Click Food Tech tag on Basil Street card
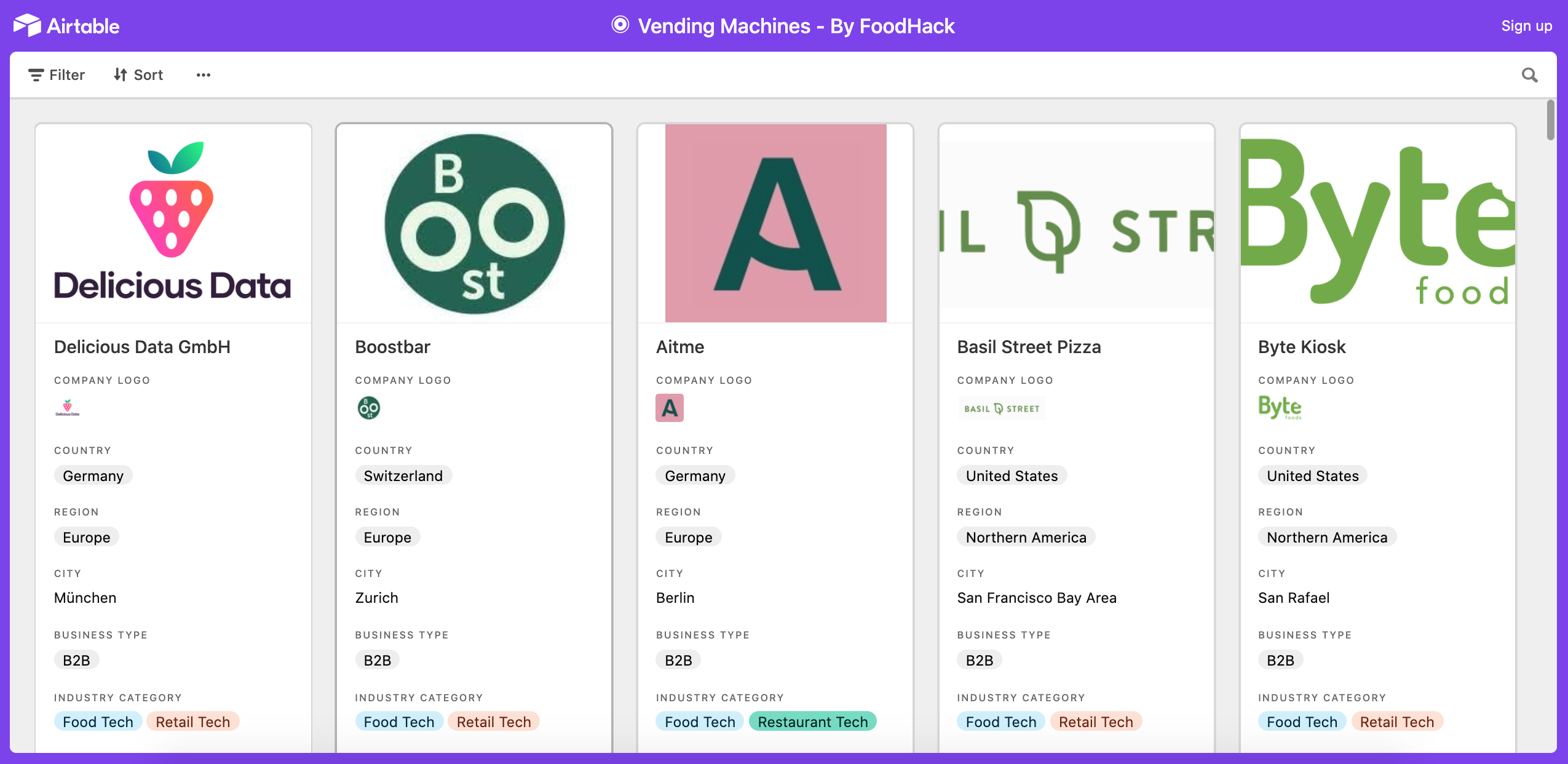The height and width of the screenshot is (764, 1568). [x=1001, y=722]
